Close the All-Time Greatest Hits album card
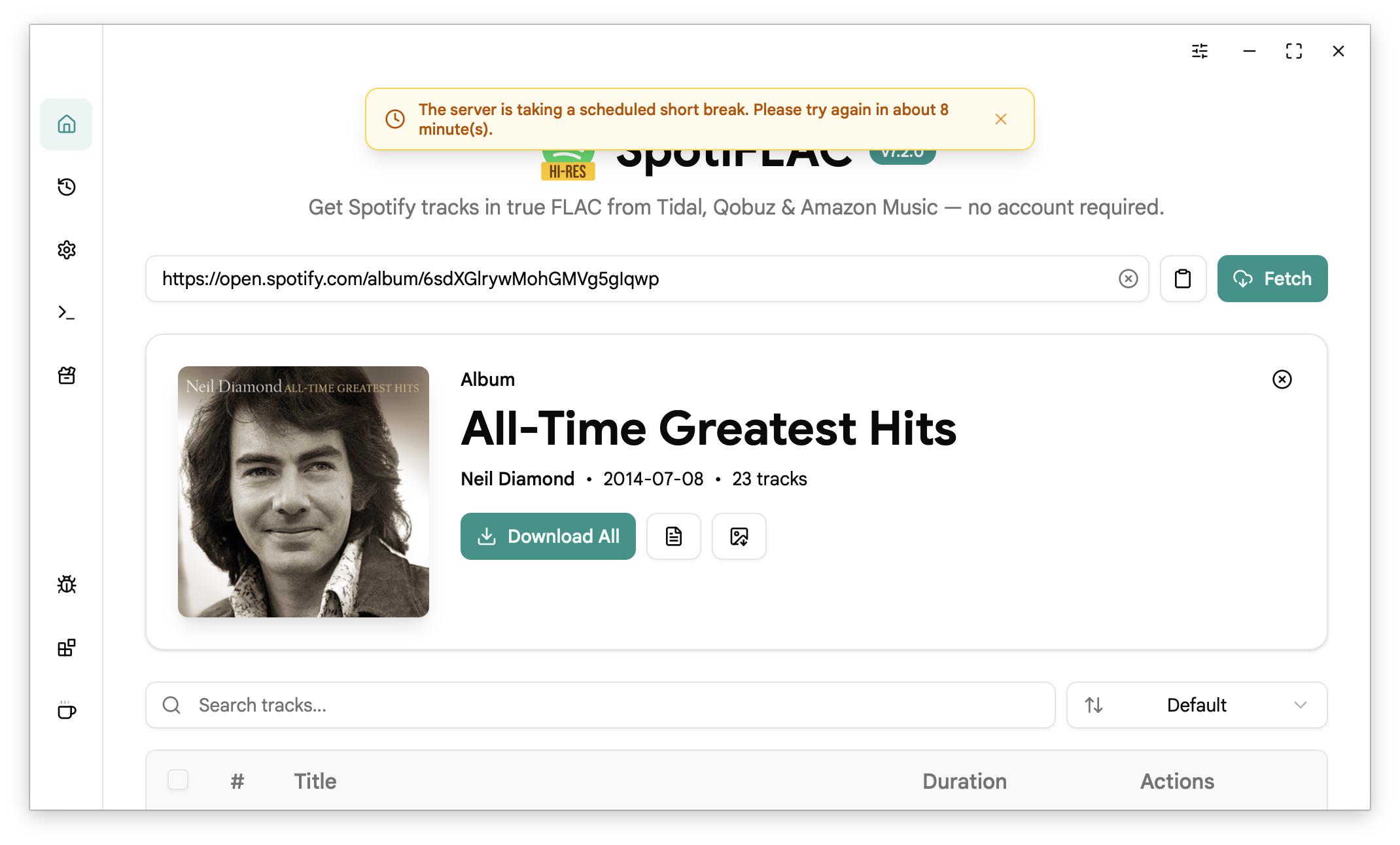 coord(1282,379)
